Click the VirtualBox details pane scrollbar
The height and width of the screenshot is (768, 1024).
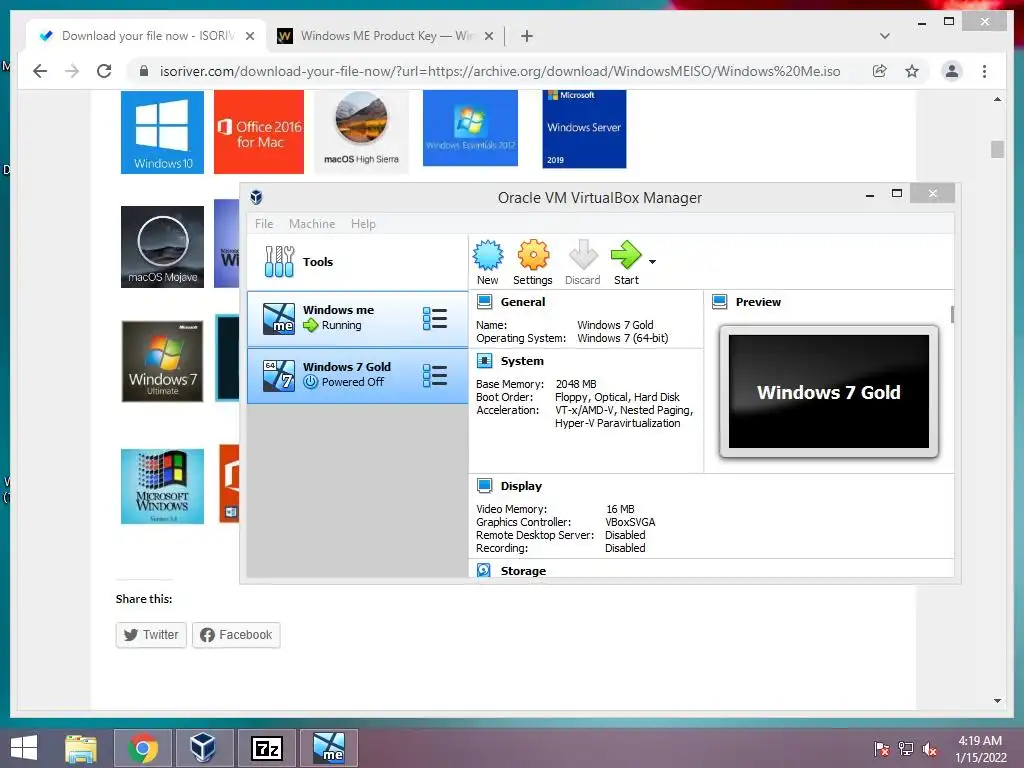tap(952, 314)
